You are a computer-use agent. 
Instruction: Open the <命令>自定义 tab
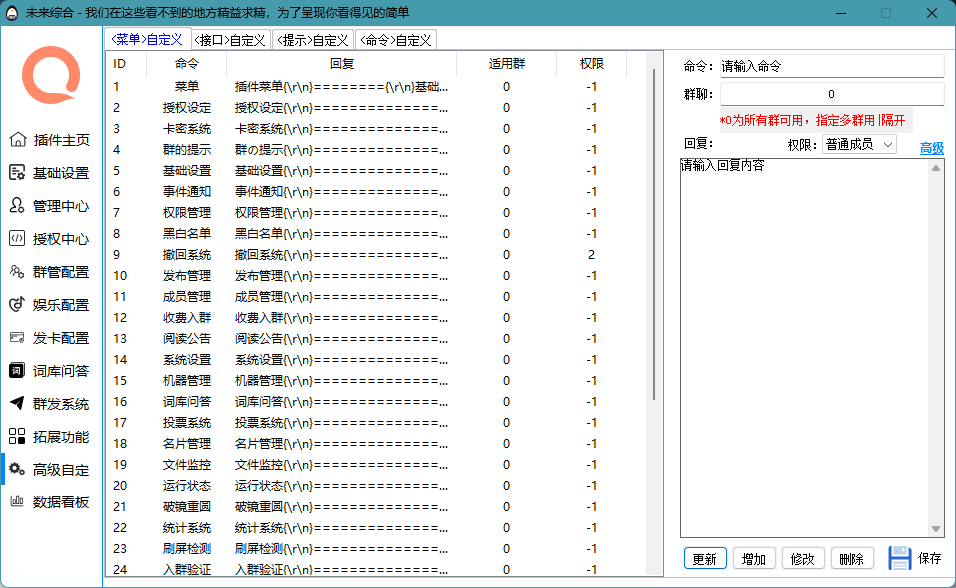click(x=396, y=40)
